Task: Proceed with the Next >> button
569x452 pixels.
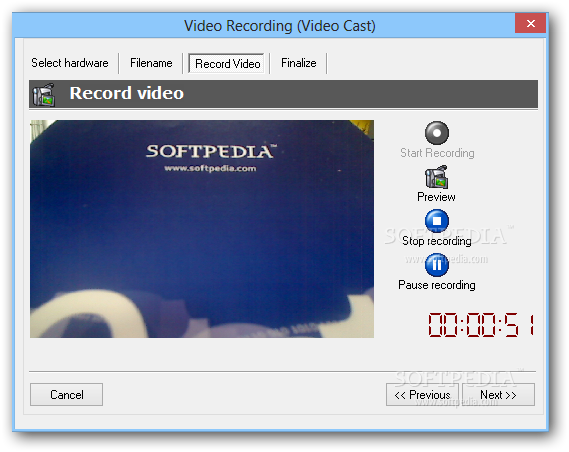Action: point(498,395)
